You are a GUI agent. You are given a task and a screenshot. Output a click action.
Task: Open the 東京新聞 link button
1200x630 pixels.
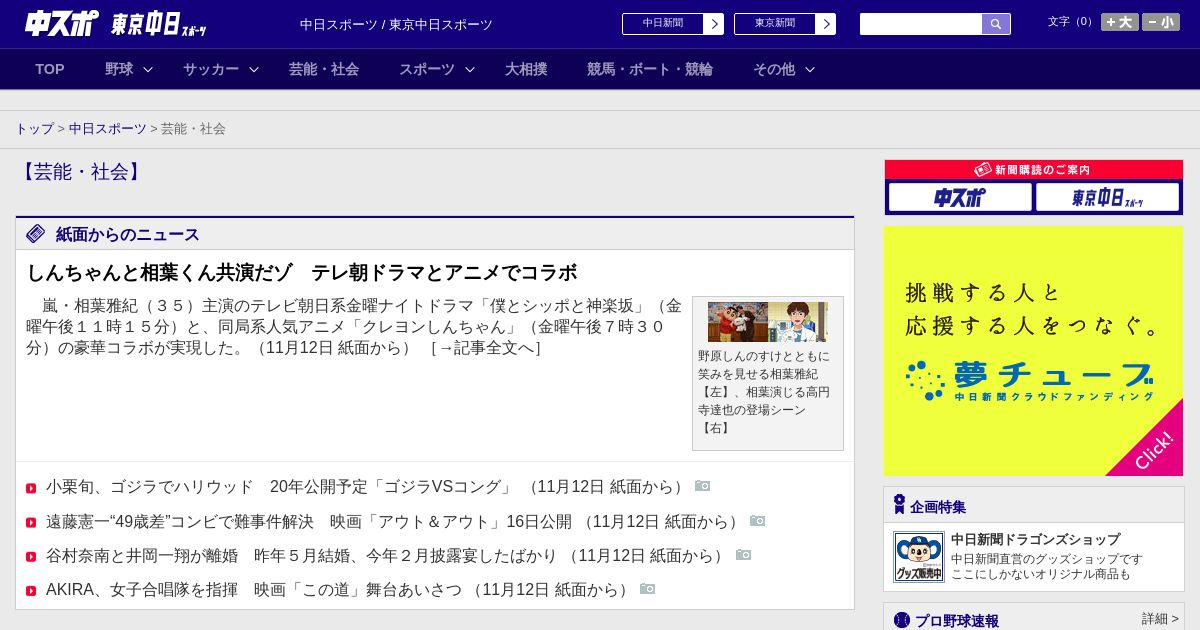click(x=774, y=24)
